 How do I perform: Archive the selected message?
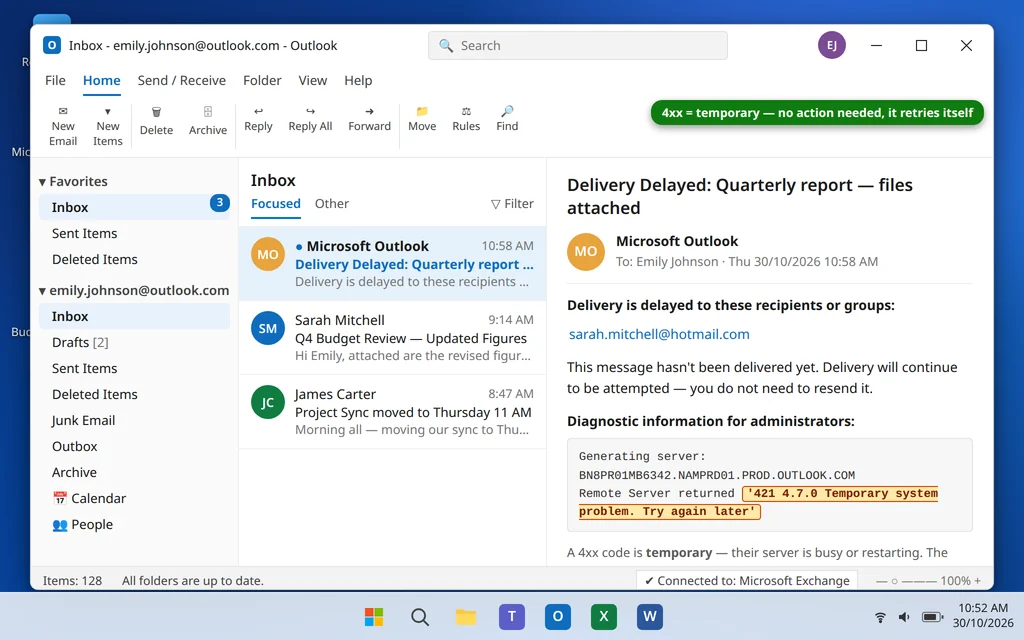pyautogui.click(x=208, y=121)
